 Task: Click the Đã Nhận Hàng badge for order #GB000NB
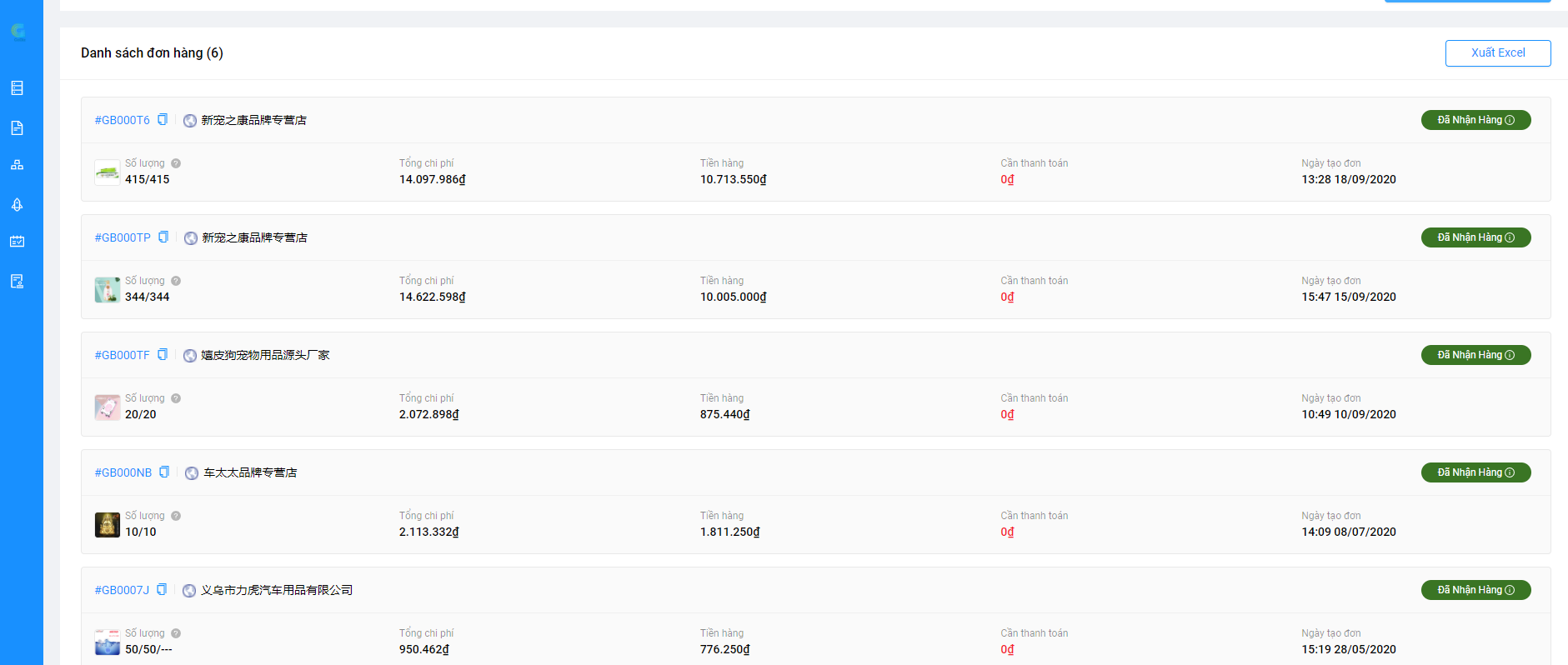pos(1475,472)
